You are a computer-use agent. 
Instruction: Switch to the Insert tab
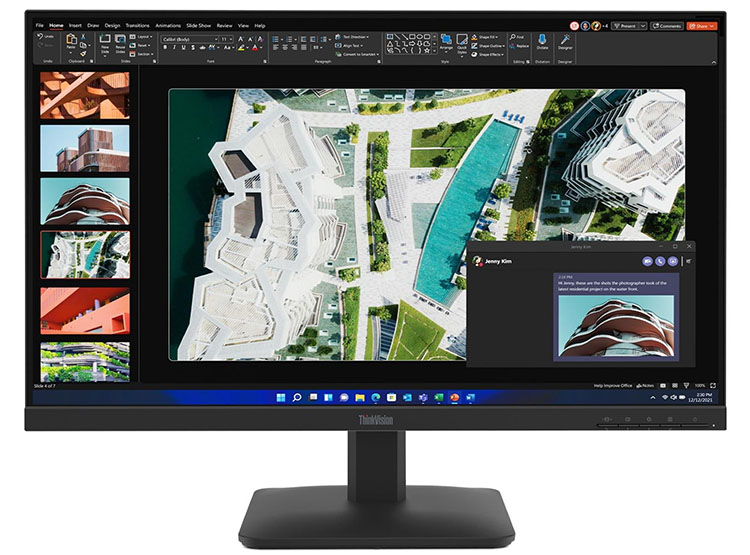[75, 25]
